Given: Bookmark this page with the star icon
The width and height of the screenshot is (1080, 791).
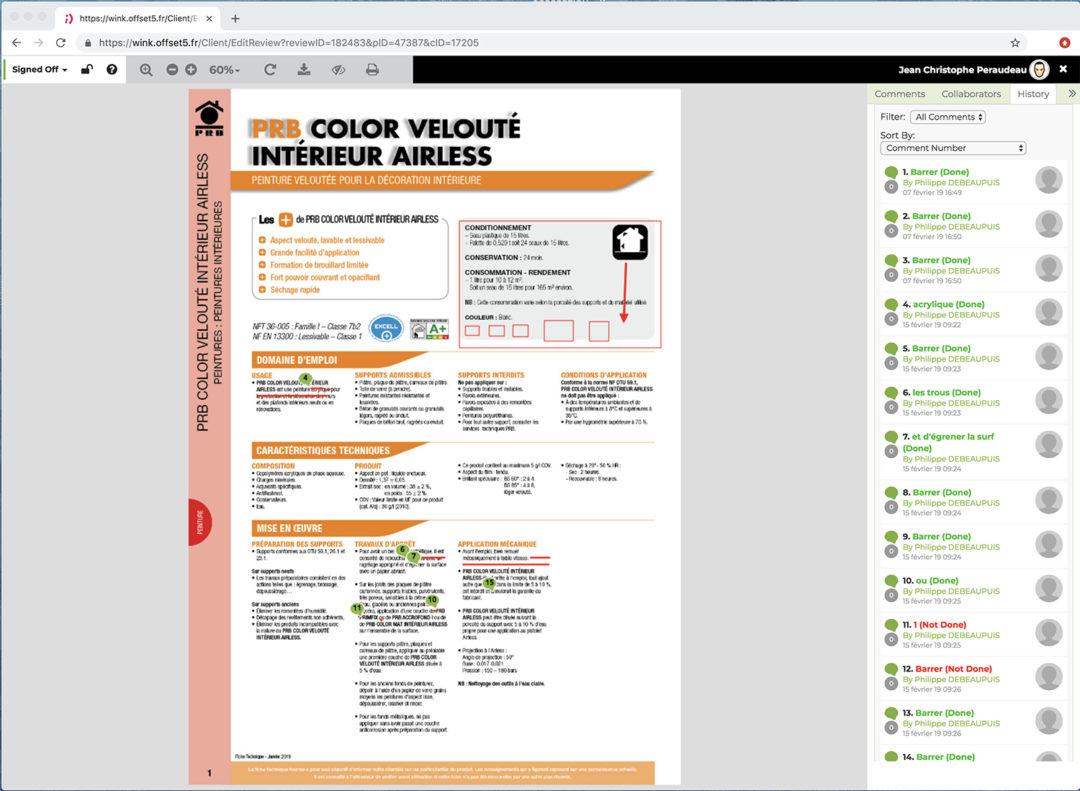Looking at the screenshot, I should (x=1015, y=43).
